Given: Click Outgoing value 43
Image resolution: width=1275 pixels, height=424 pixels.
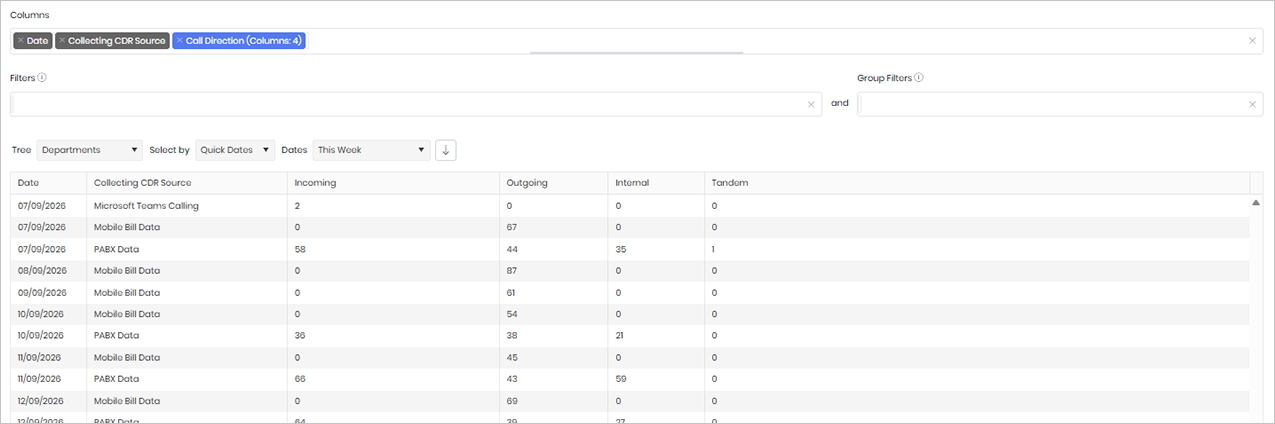Looking at the screenshot, I should (512, 379).
